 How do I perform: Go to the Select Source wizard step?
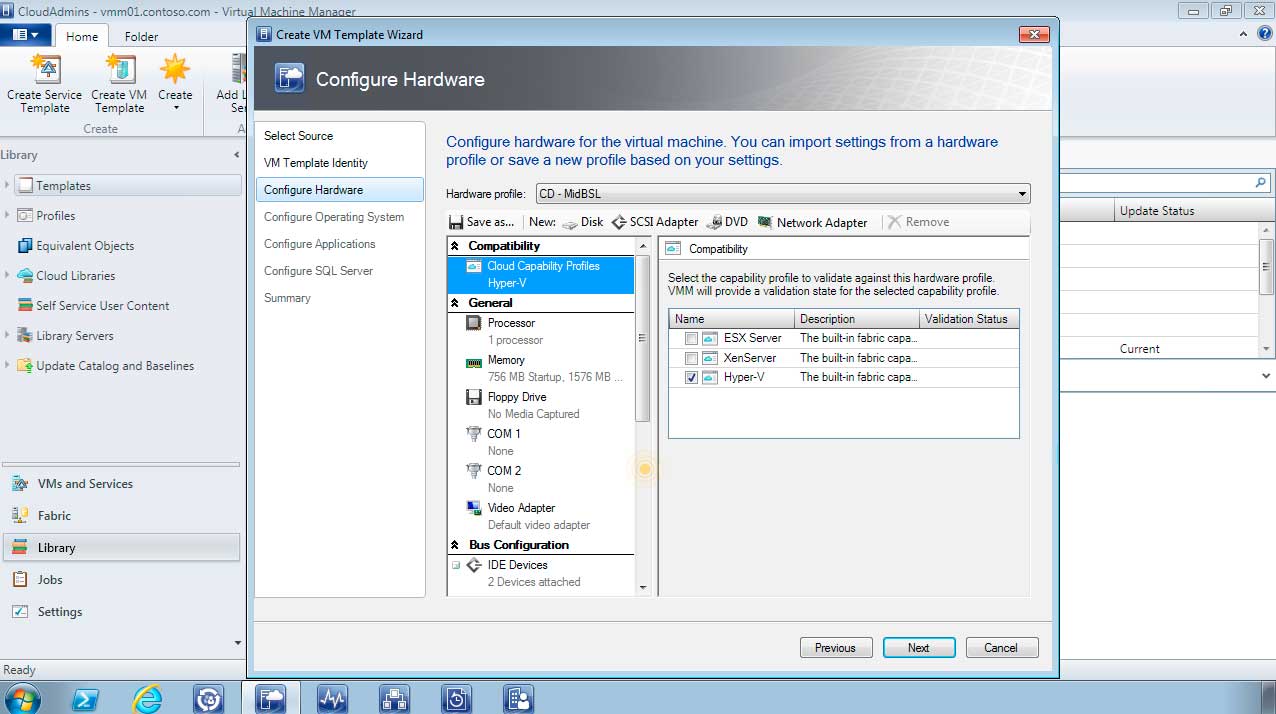298,136
